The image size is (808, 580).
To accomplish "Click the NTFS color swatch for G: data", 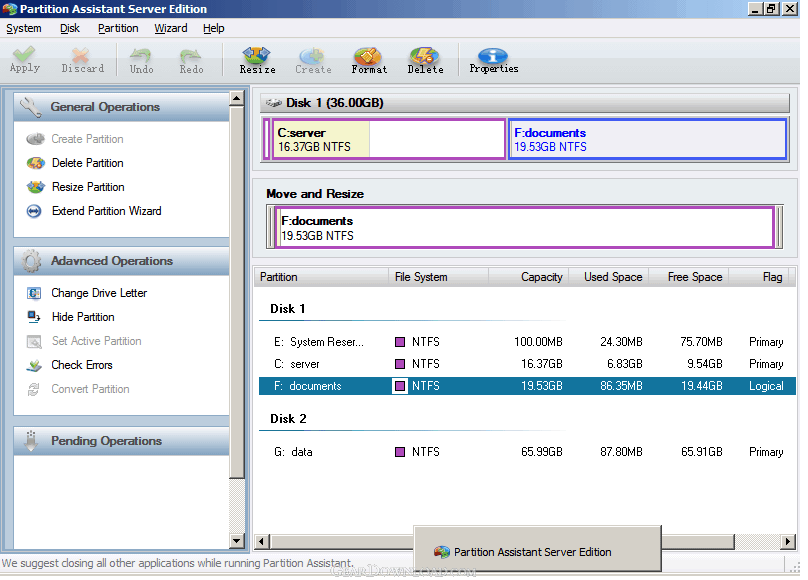I will (x=399, y=452).
